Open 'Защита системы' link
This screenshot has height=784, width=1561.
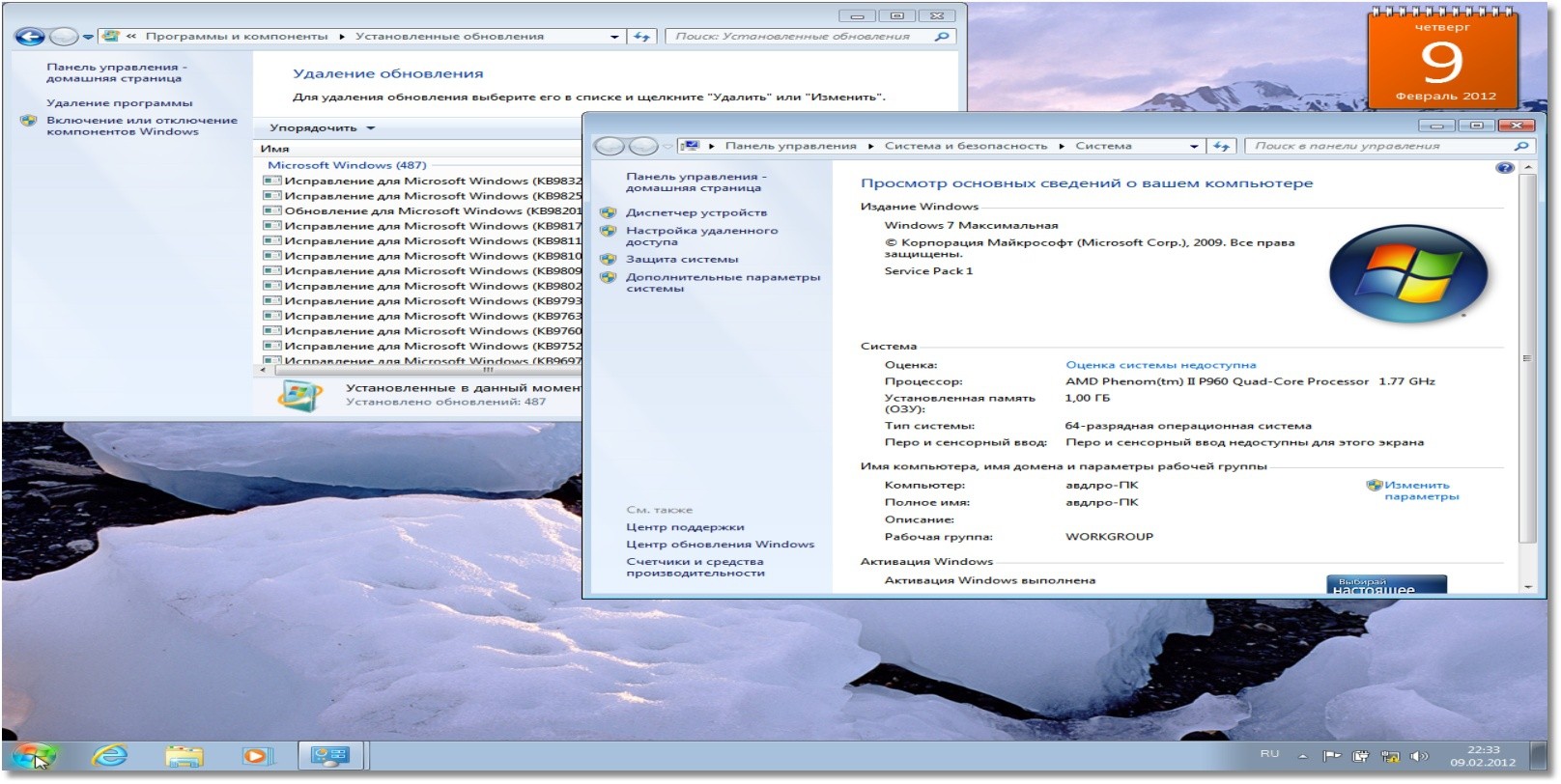682,260
